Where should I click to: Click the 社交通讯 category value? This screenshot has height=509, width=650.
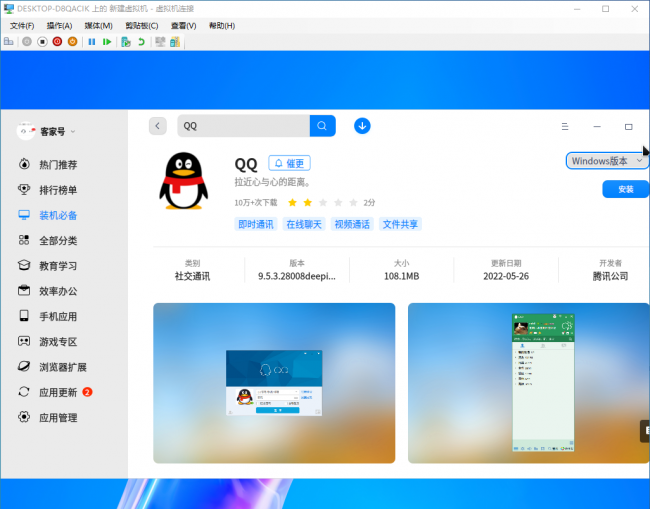(192, 276)
